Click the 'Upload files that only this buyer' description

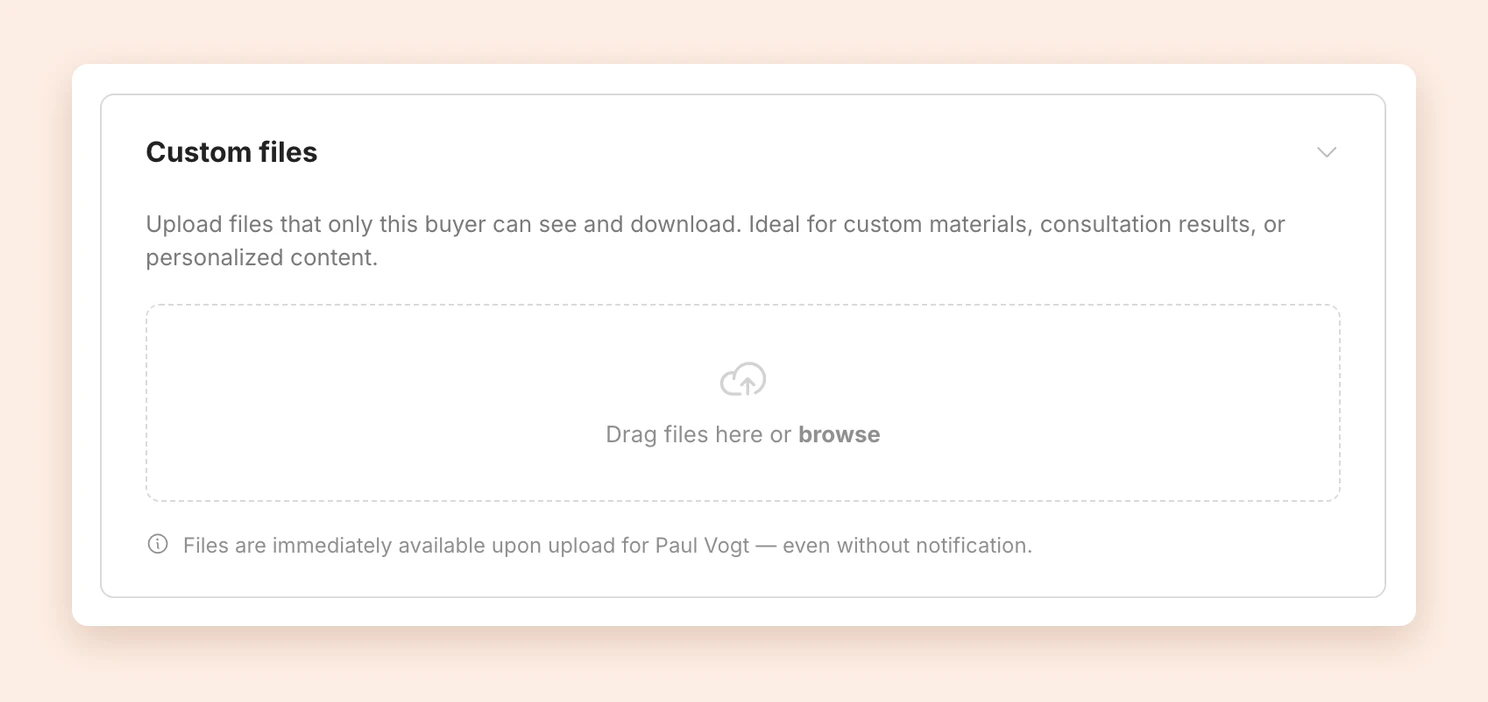pos(715,241)
